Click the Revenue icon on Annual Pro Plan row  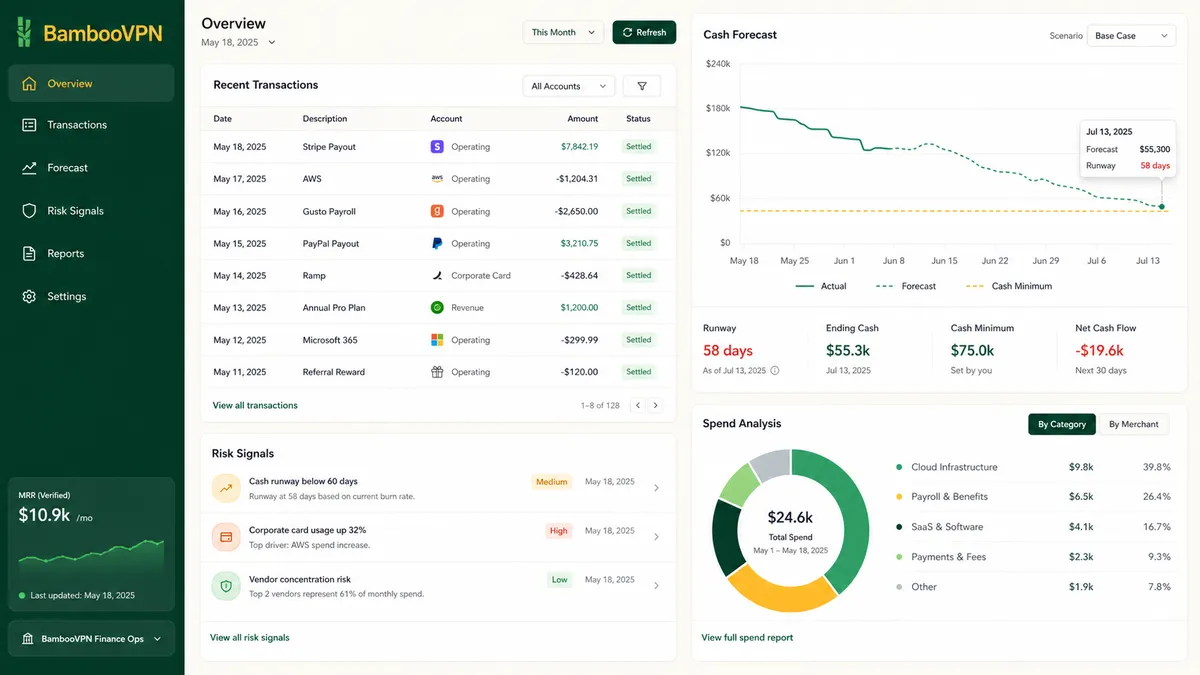click(437, 307)
